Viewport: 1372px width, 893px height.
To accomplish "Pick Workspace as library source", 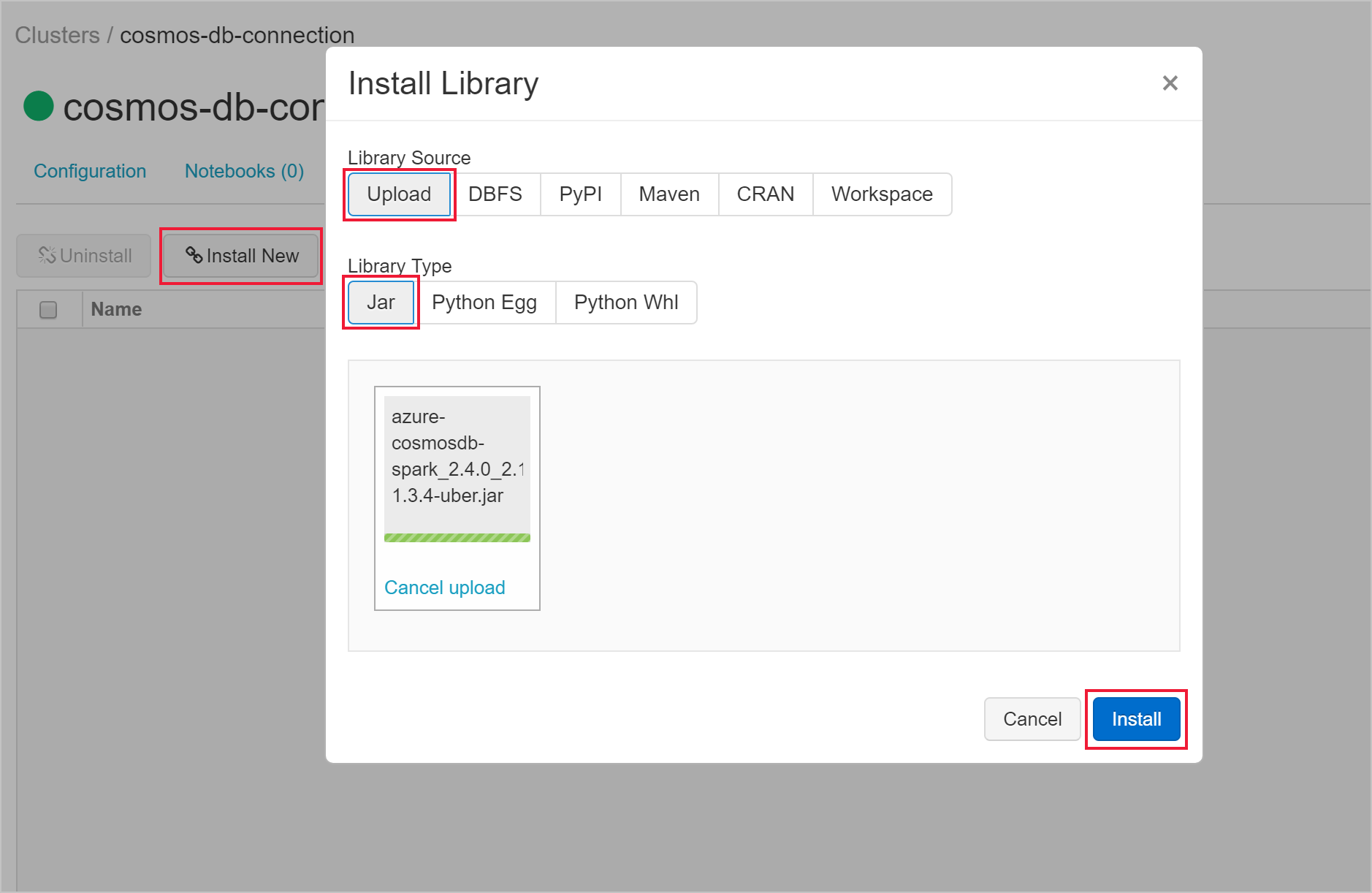I will (x=881, y=194).
